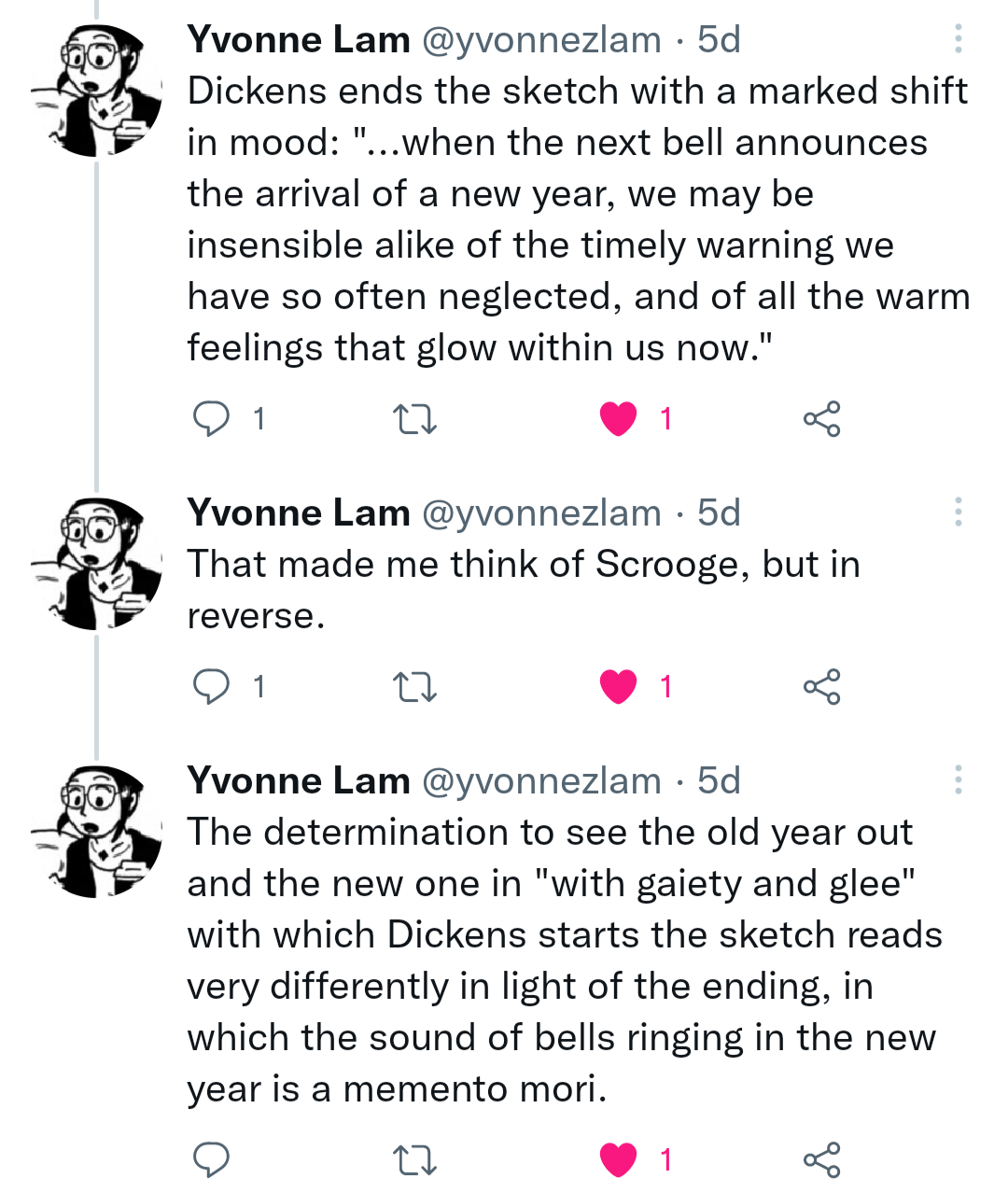
Task: Open more options on the memento mori tweet
Action: [x=959, y=780]
